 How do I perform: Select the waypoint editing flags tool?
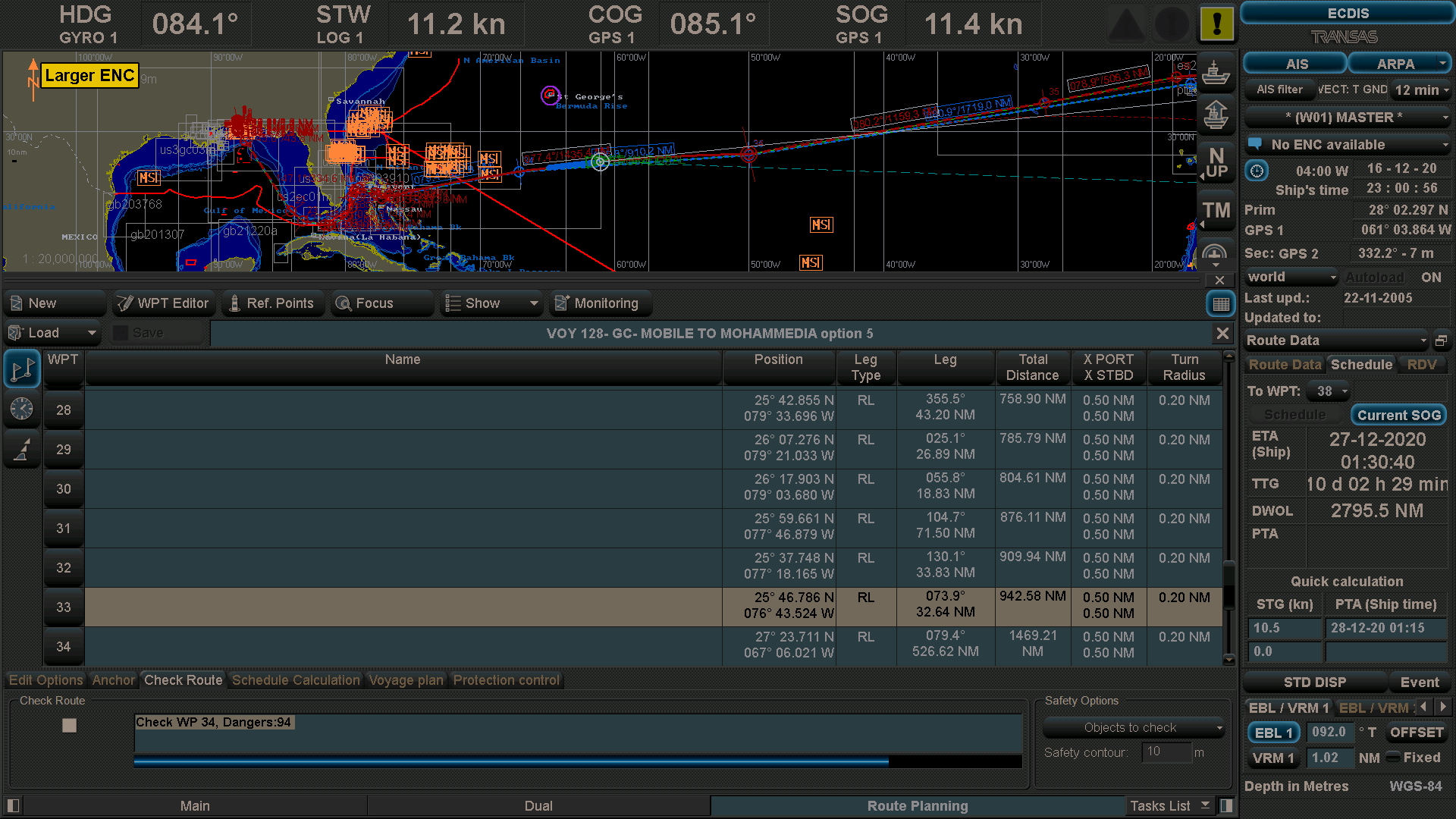point(22,369)
